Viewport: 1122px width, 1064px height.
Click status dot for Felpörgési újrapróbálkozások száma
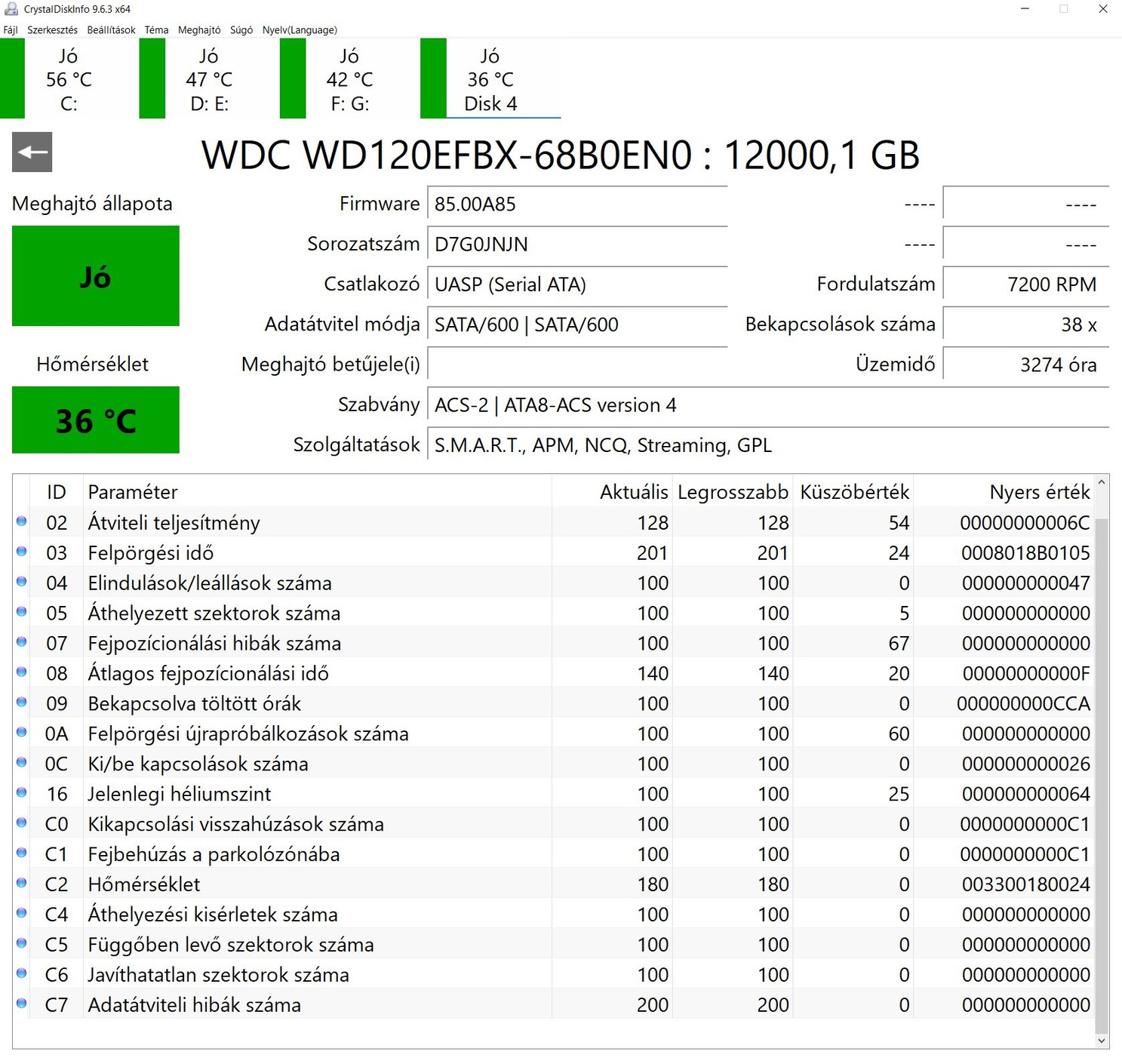pyautogui.click(x=21, y=732)
